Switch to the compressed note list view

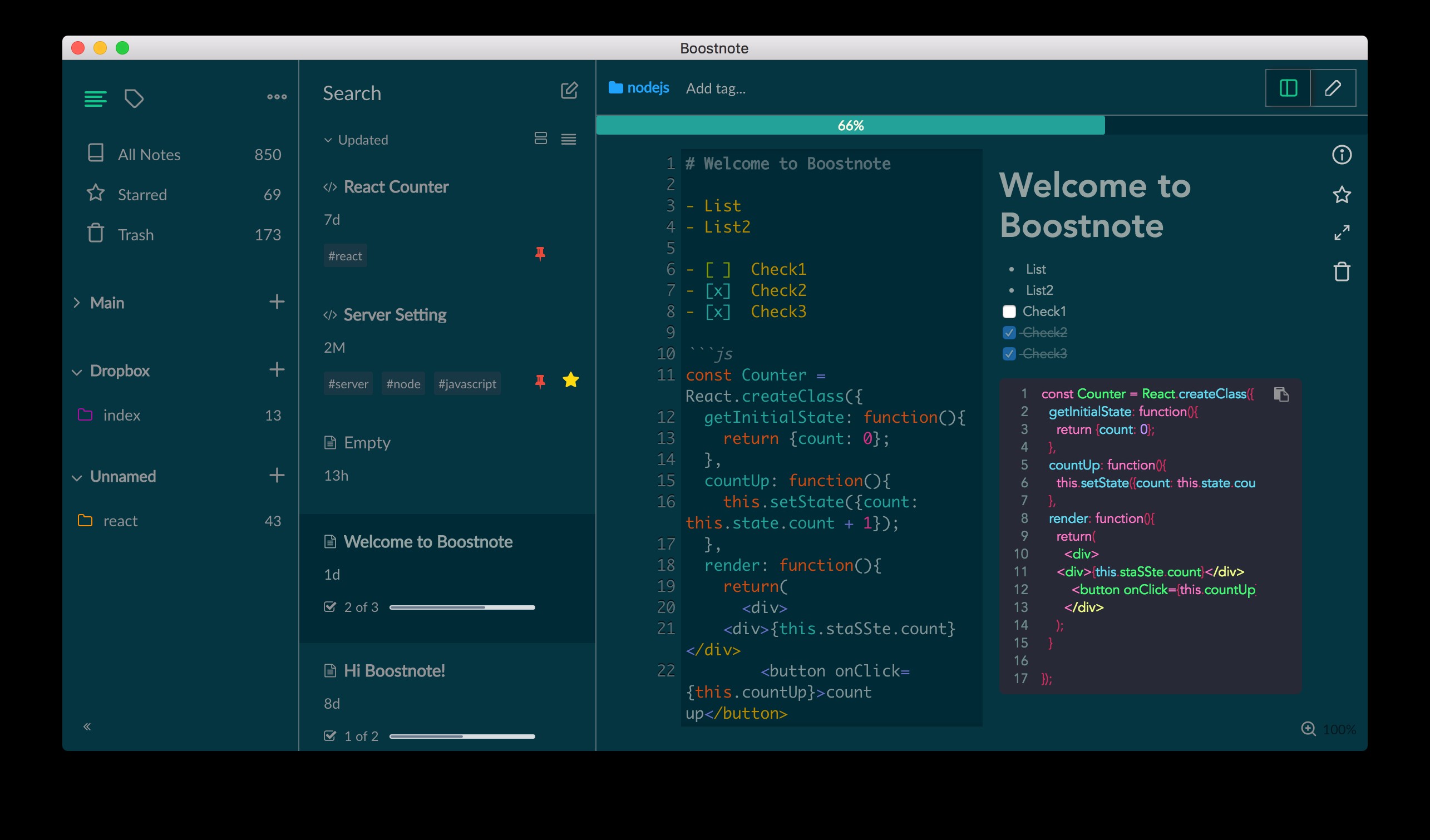coord(569,139)
